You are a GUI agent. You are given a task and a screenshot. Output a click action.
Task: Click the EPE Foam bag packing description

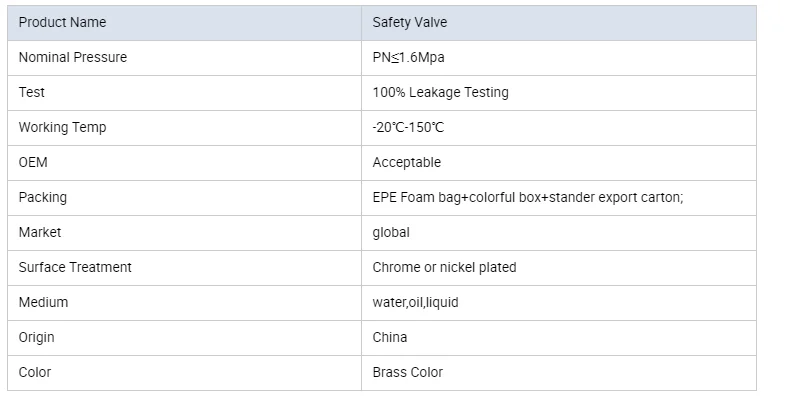pyautogui.click(x=527, y=197)
